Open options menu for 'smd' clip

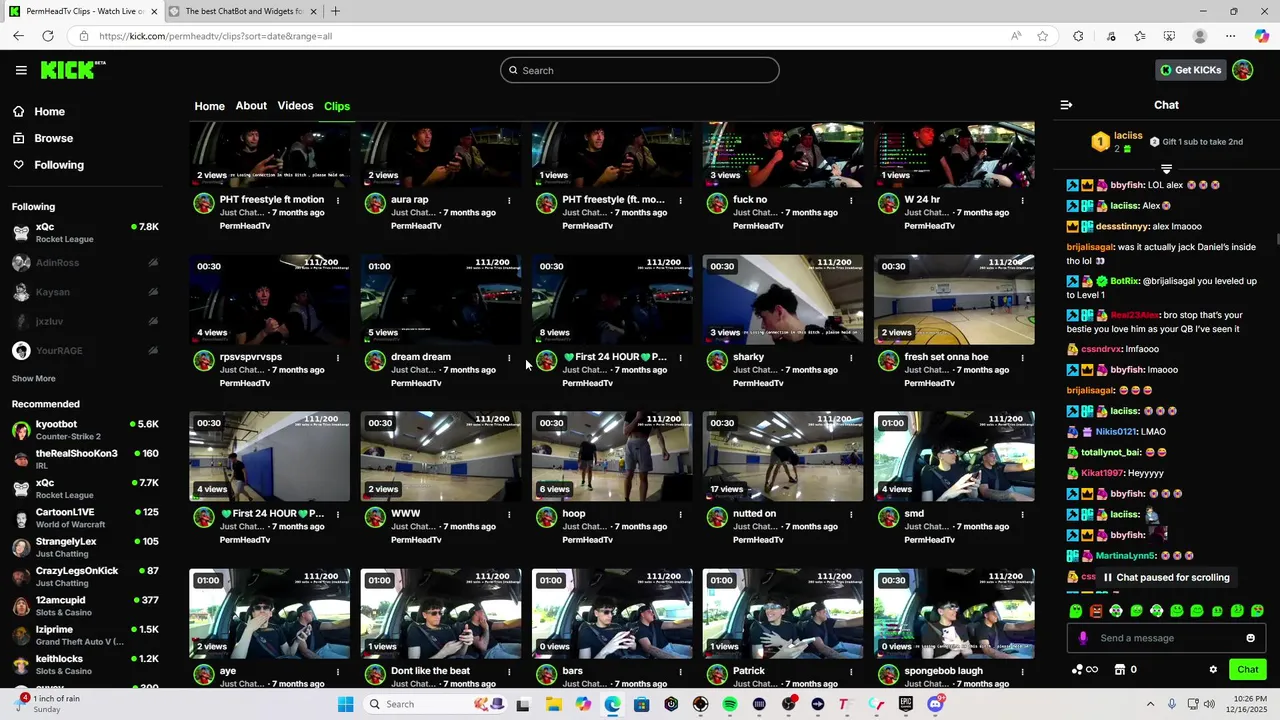[1022, 514]
